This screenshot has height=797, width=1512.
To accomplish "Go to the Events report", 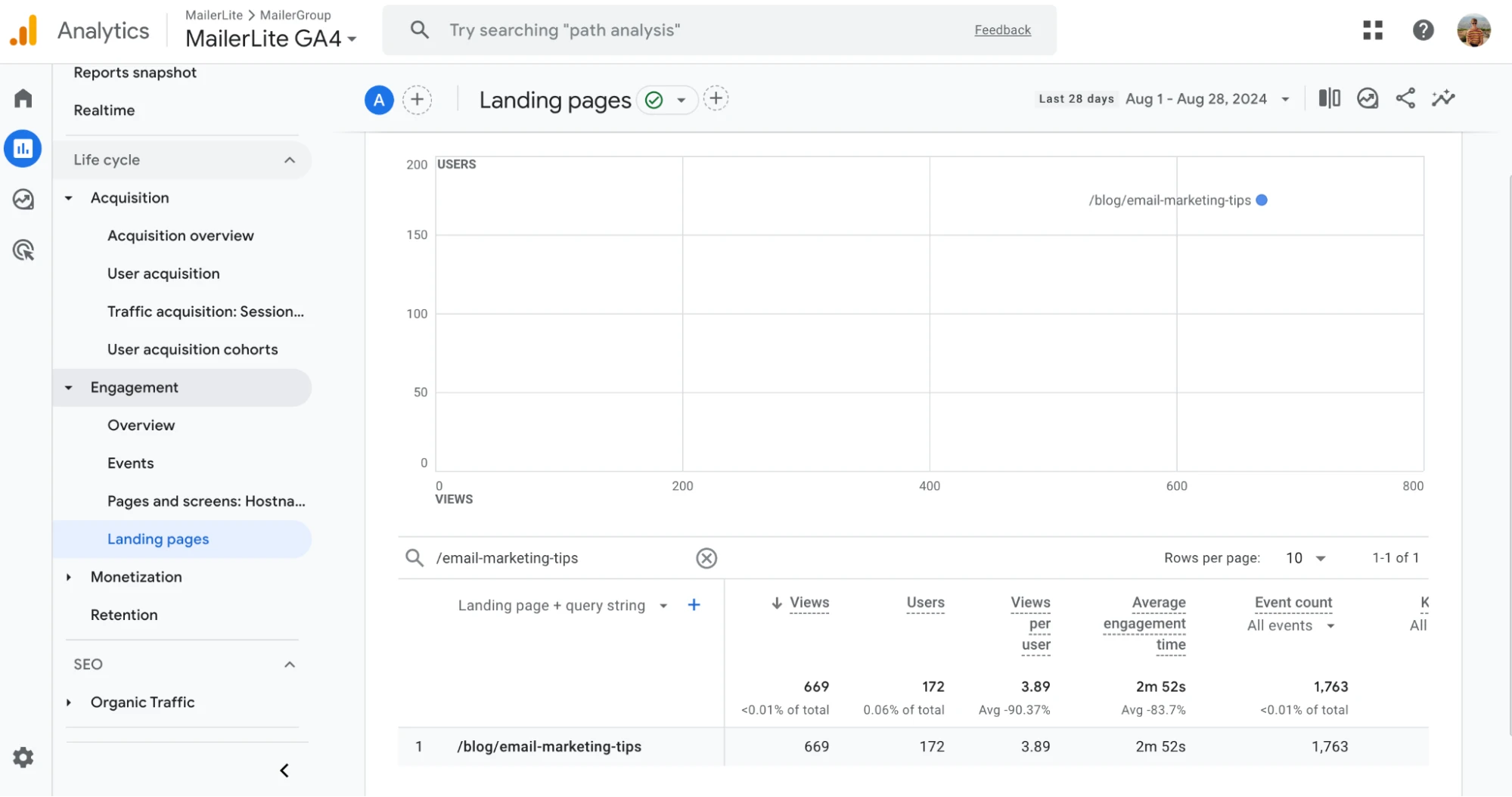I will point(130,464).
